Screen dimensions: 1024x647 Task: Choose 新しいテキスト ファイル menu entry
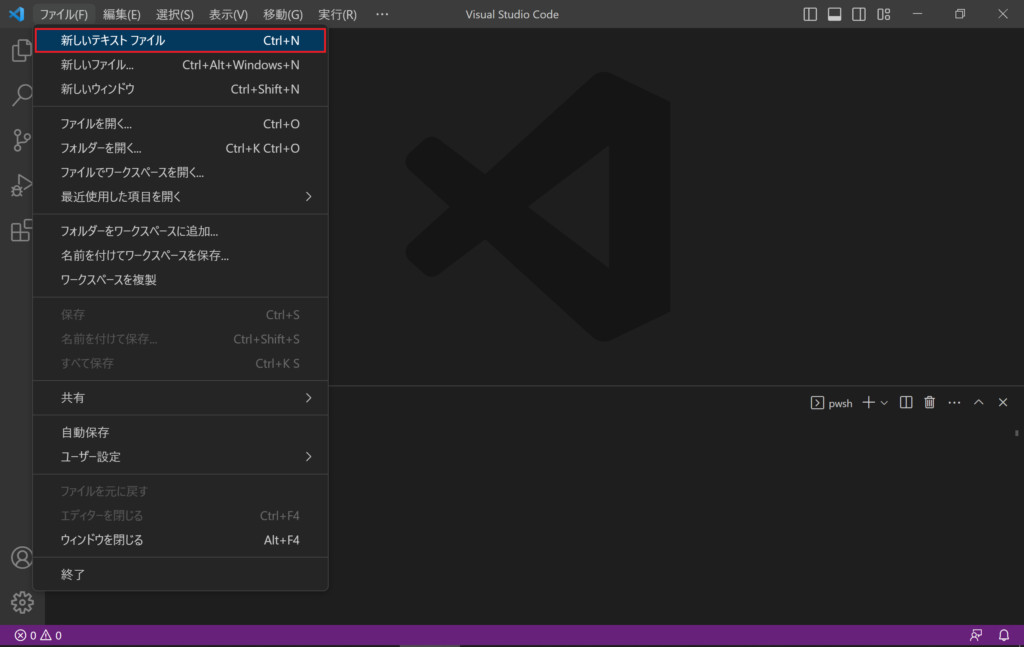point(180,40)
